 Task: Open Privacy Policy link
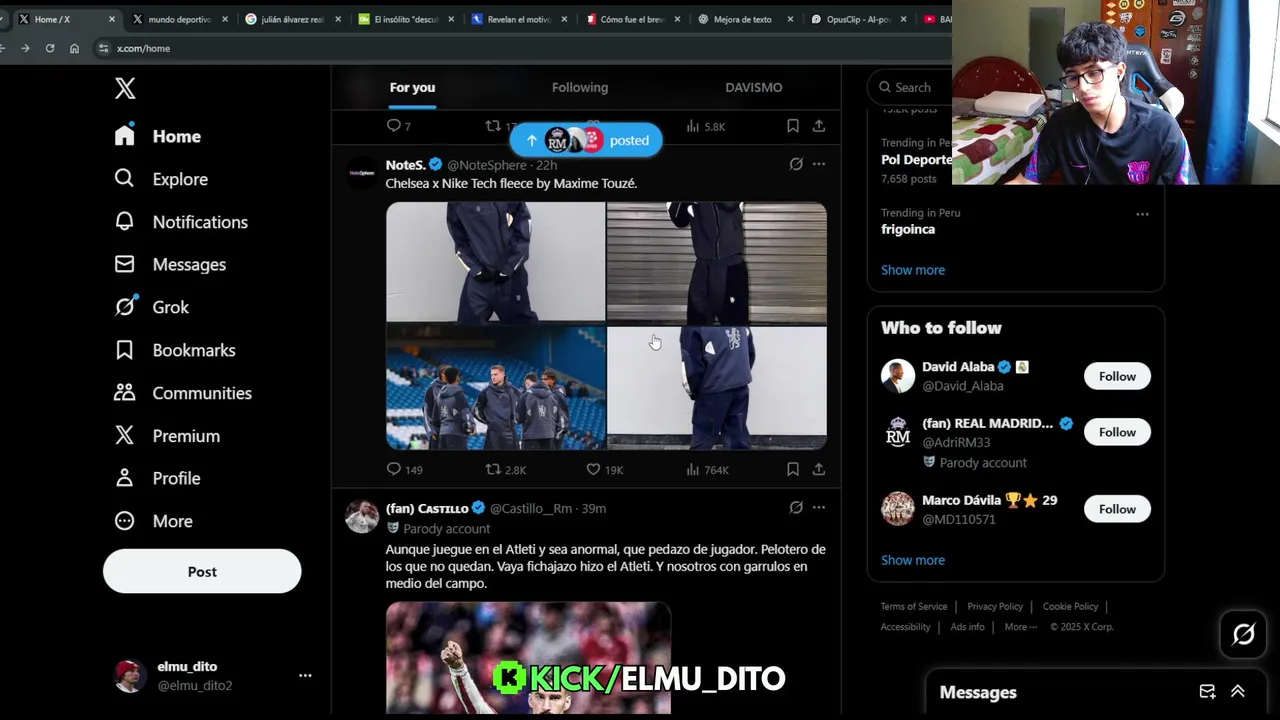point(995,606)
